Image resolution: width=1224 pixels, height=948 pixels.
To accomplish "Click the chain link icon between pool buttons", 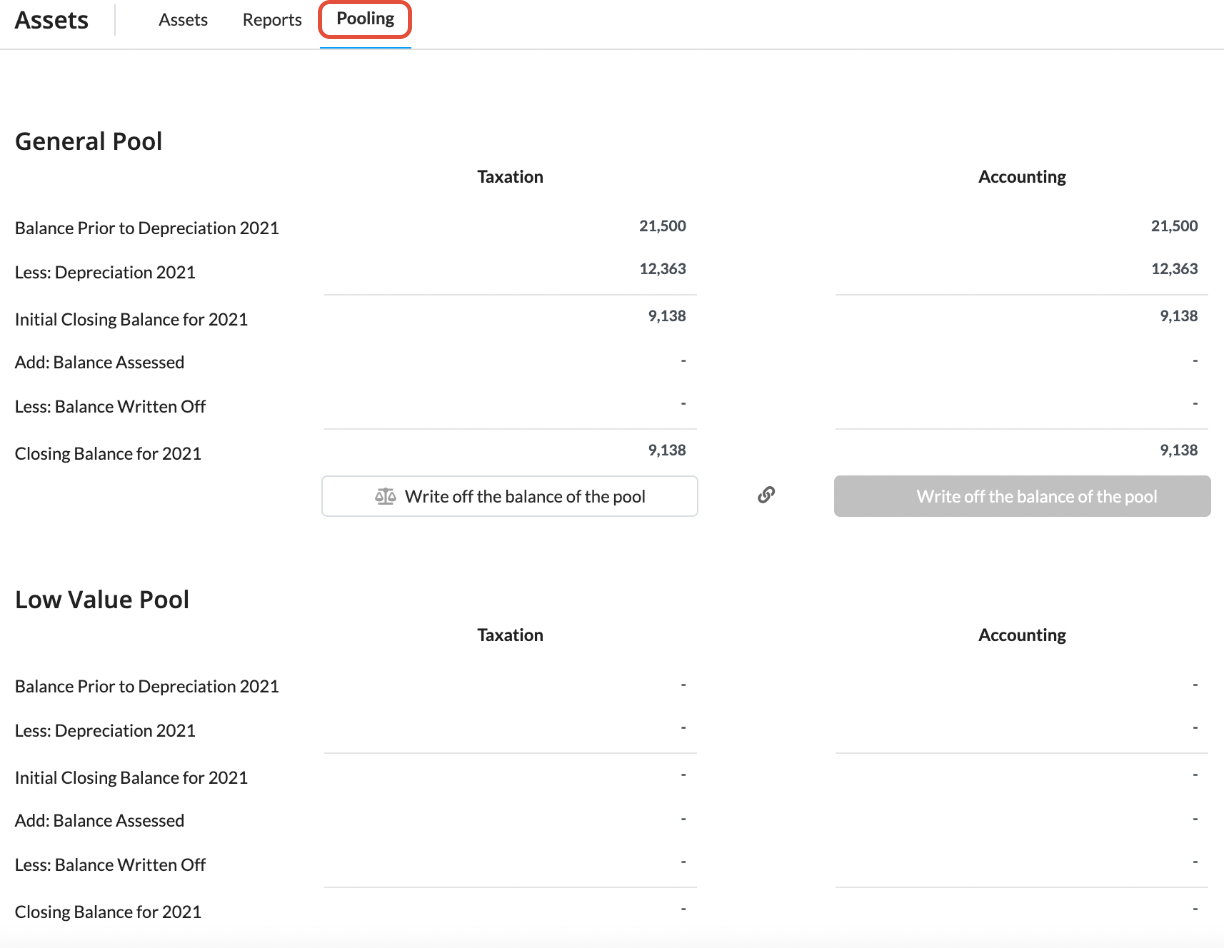I will point(766,494).
